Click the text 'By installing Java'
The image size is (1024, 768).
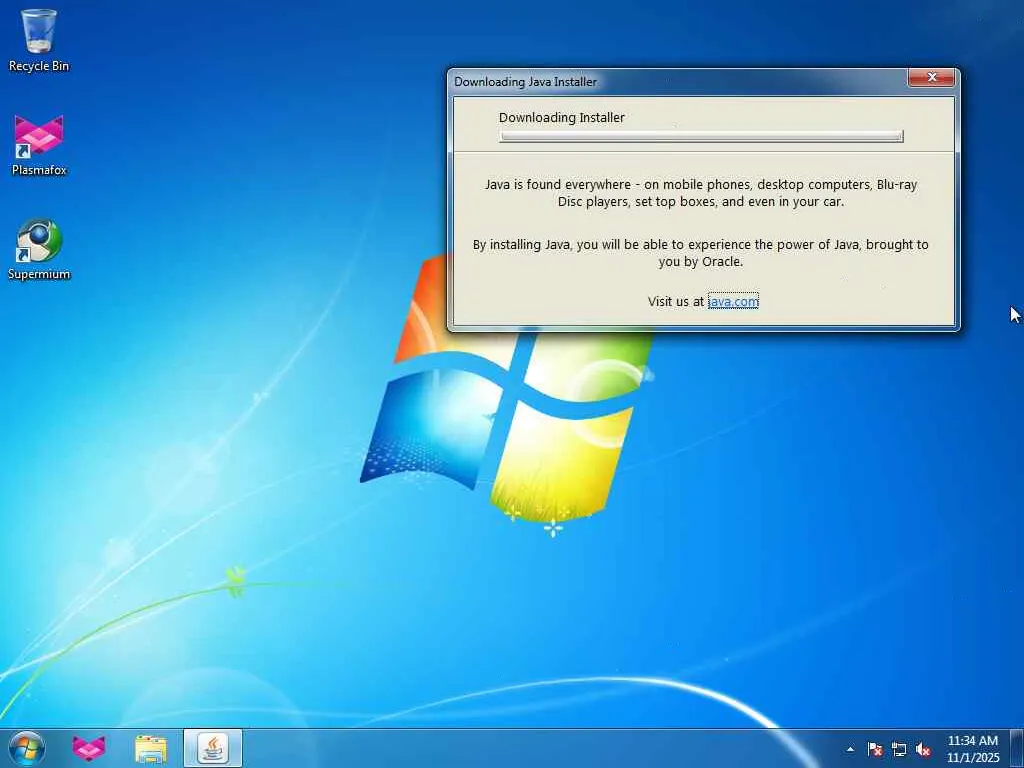click(x=522, y=244)
